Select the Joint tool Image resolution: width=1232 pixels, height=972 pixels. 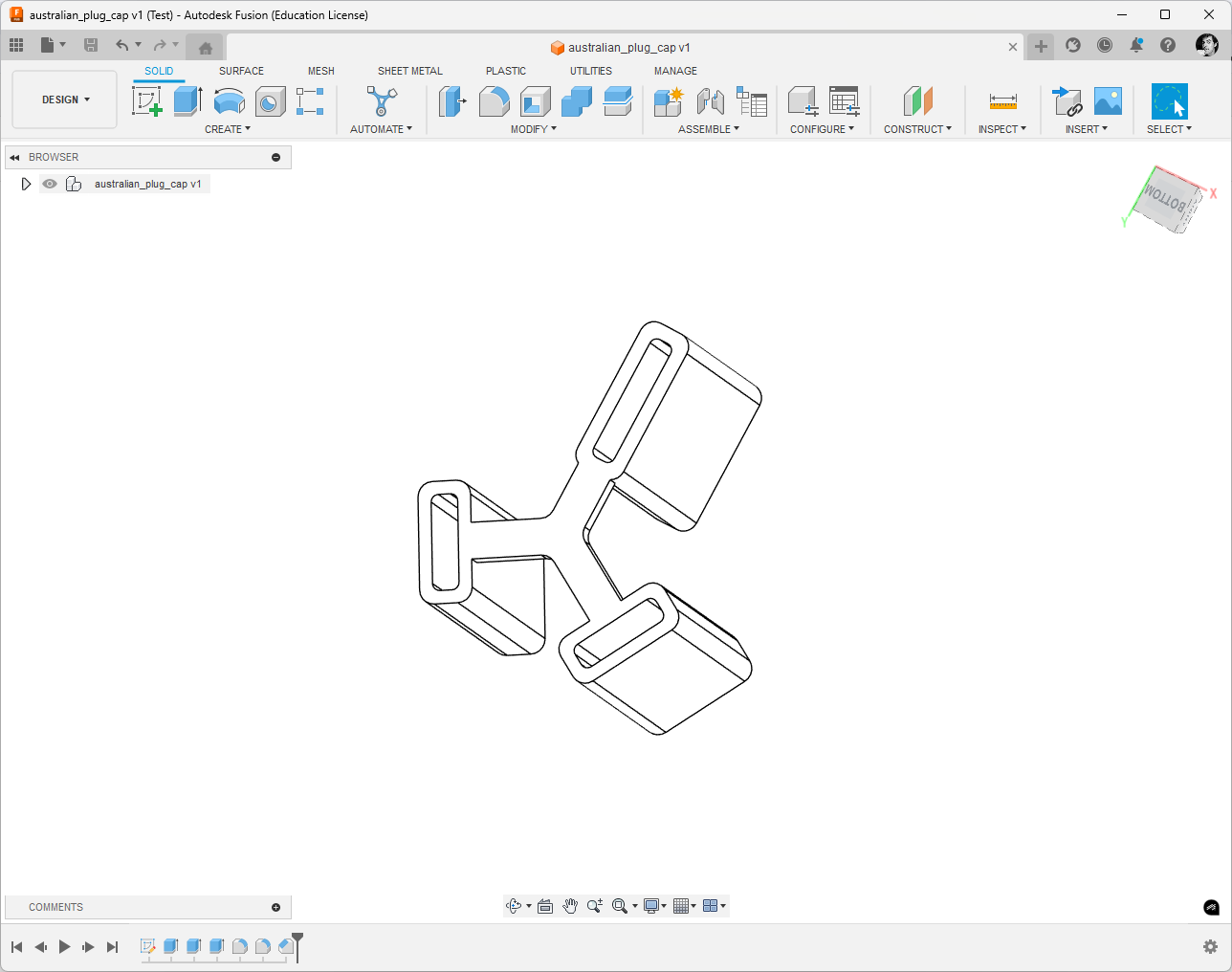tap(710, 100)
